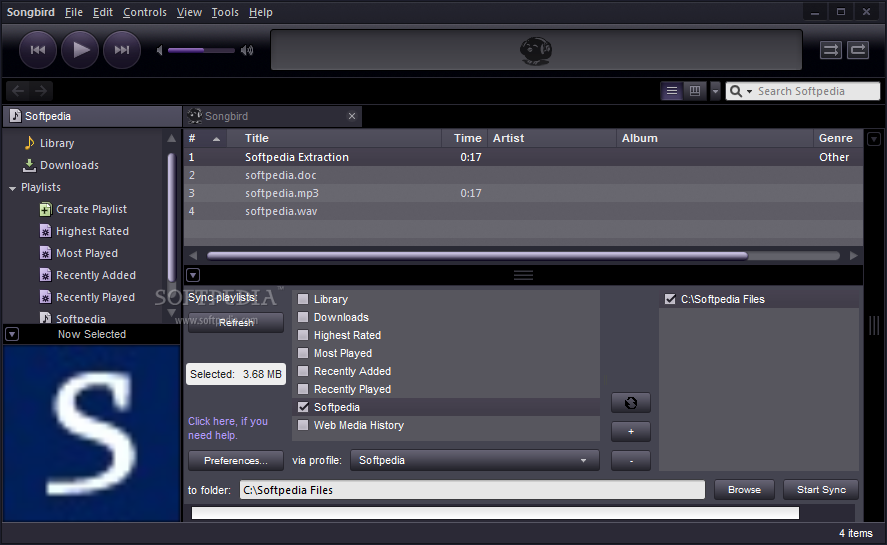Open the Highest Rated smart playlist

[92, 231]
